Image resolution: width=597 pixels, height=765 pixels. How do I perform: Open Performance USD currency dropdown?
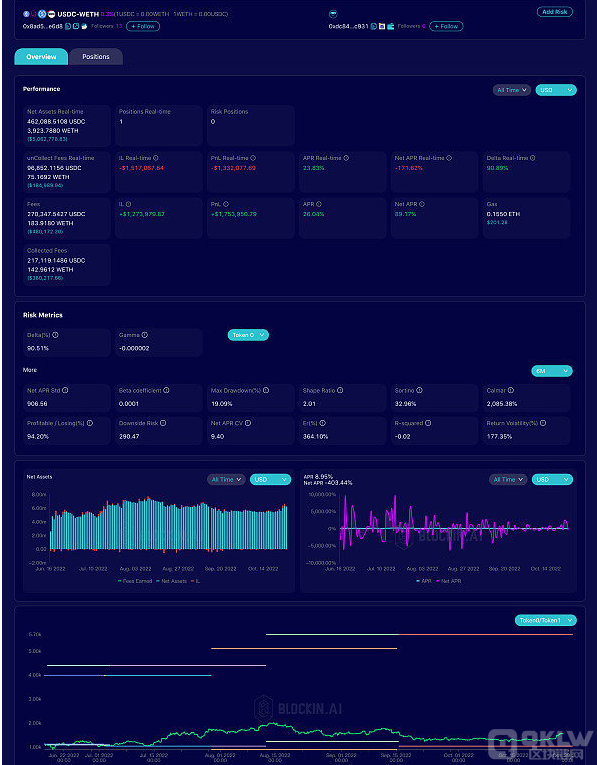[x=556, y=90]
